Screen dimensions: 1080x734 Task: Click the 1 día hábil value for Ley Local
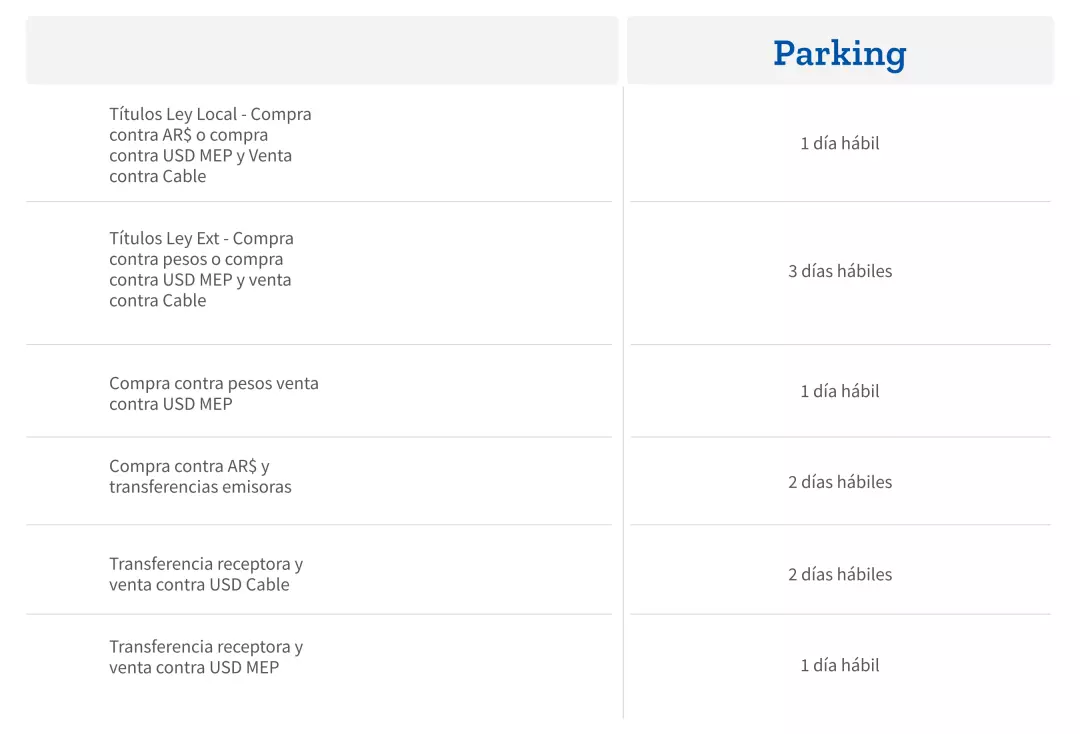pos(840,143)
